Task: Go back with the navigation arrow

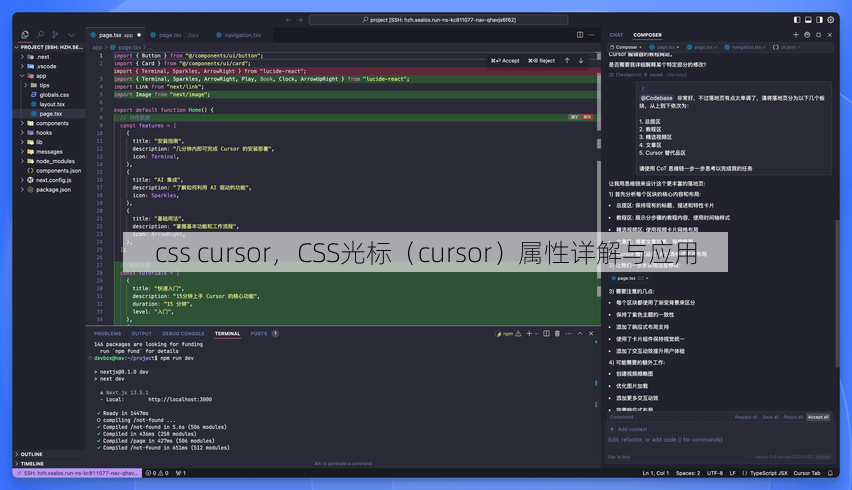Action: point(289,20)
